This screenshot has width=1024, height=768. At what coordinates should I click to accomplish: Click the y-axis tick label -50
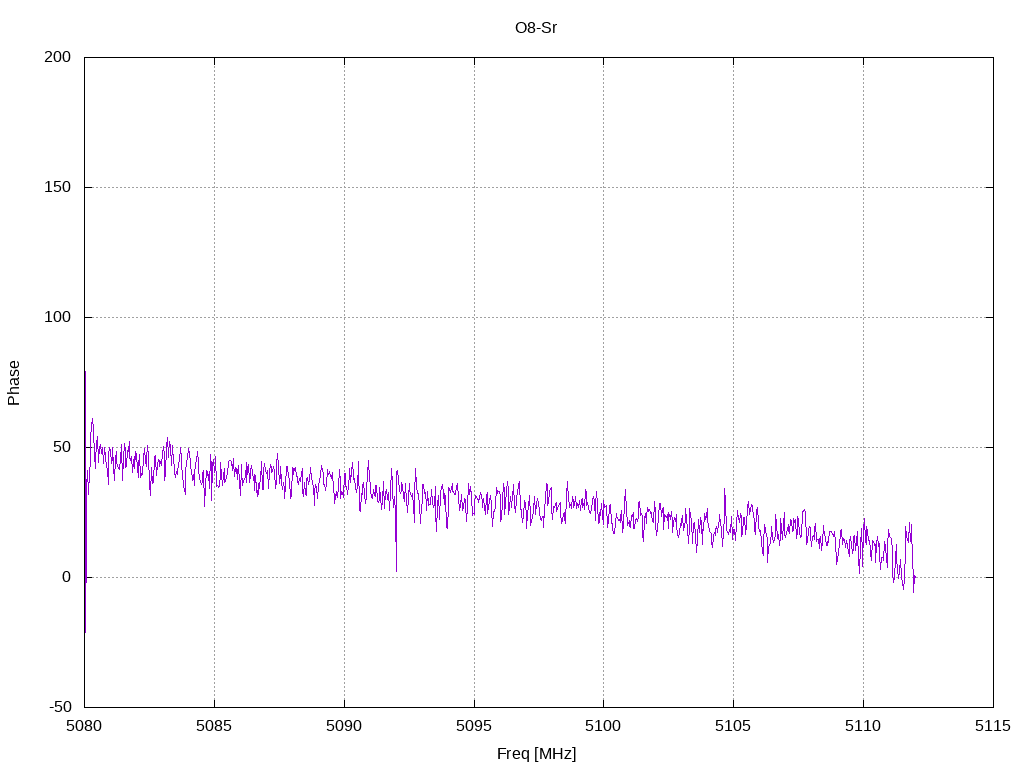[60, 707]
